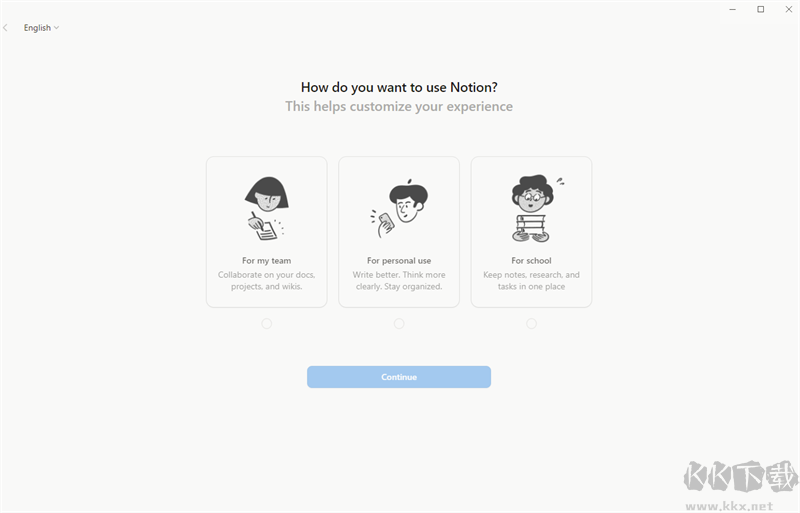
Task: Click the "How do you want to use Notion?" heading
Action: click(399, 87)
